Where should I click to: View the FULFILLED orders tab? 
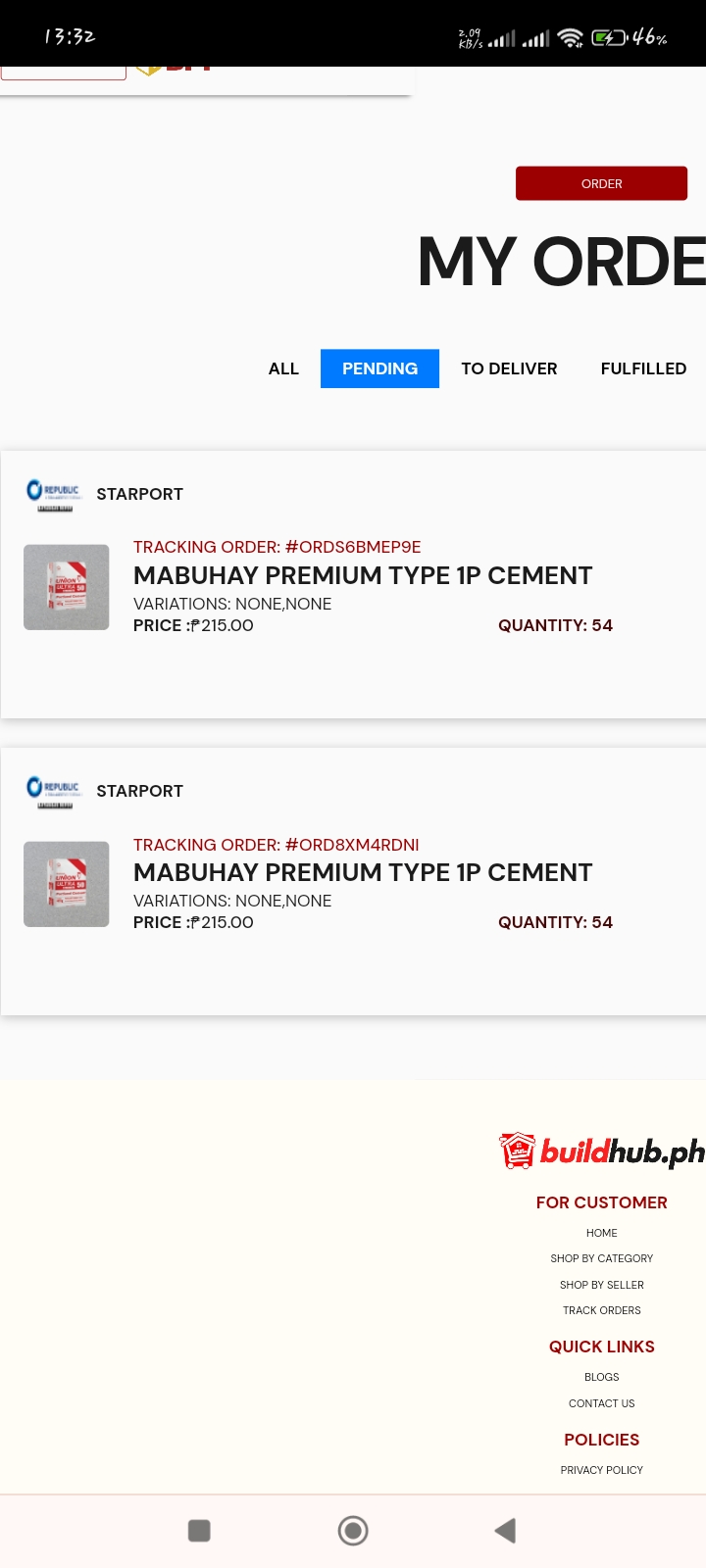coord(643,368)
